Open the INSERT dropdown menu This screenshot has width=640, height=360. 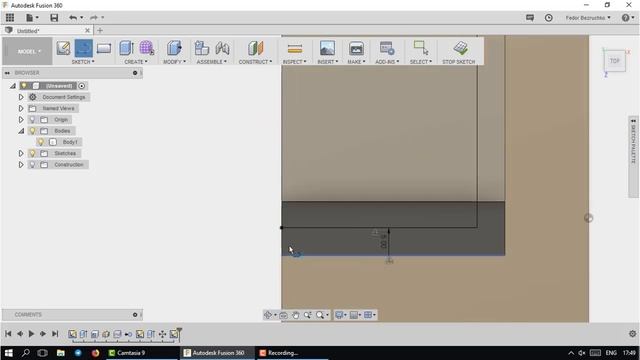(327, 62)
